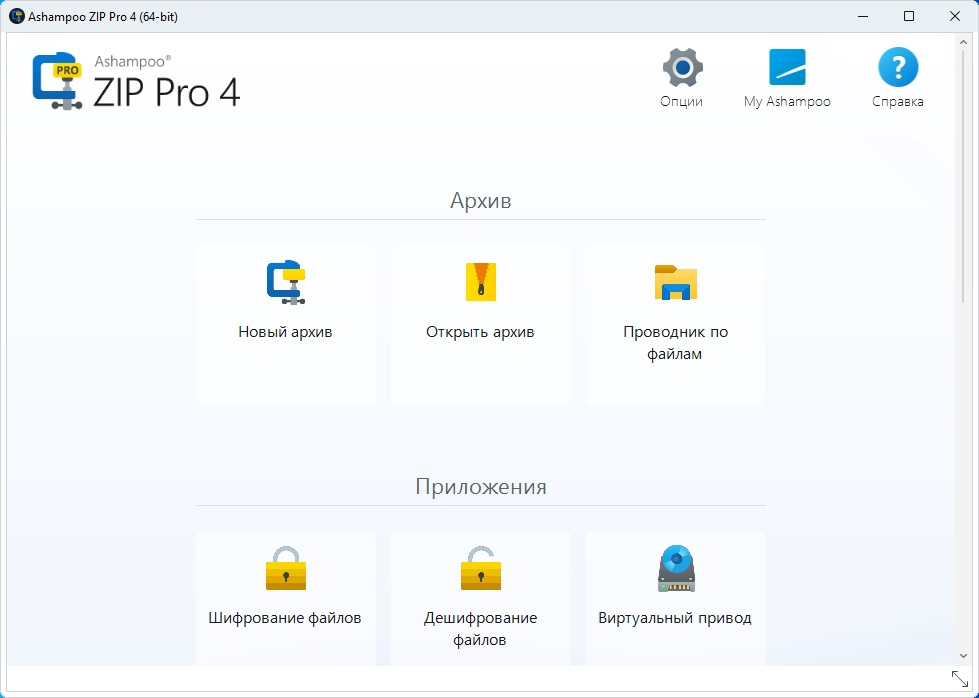
Task: Launch Проводник по файлам folder icon
Action: click(675, 282)
